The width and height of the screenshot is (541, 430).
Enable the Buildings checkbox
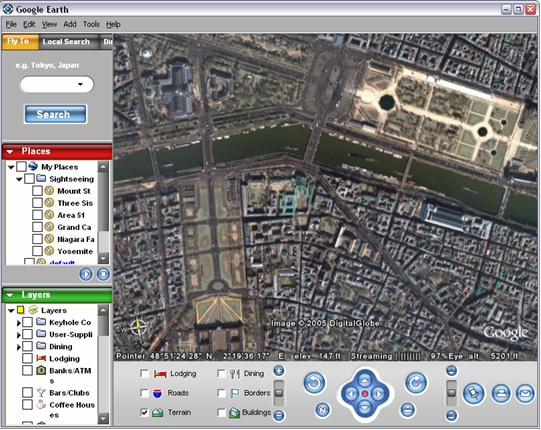(x=221, y=412)
